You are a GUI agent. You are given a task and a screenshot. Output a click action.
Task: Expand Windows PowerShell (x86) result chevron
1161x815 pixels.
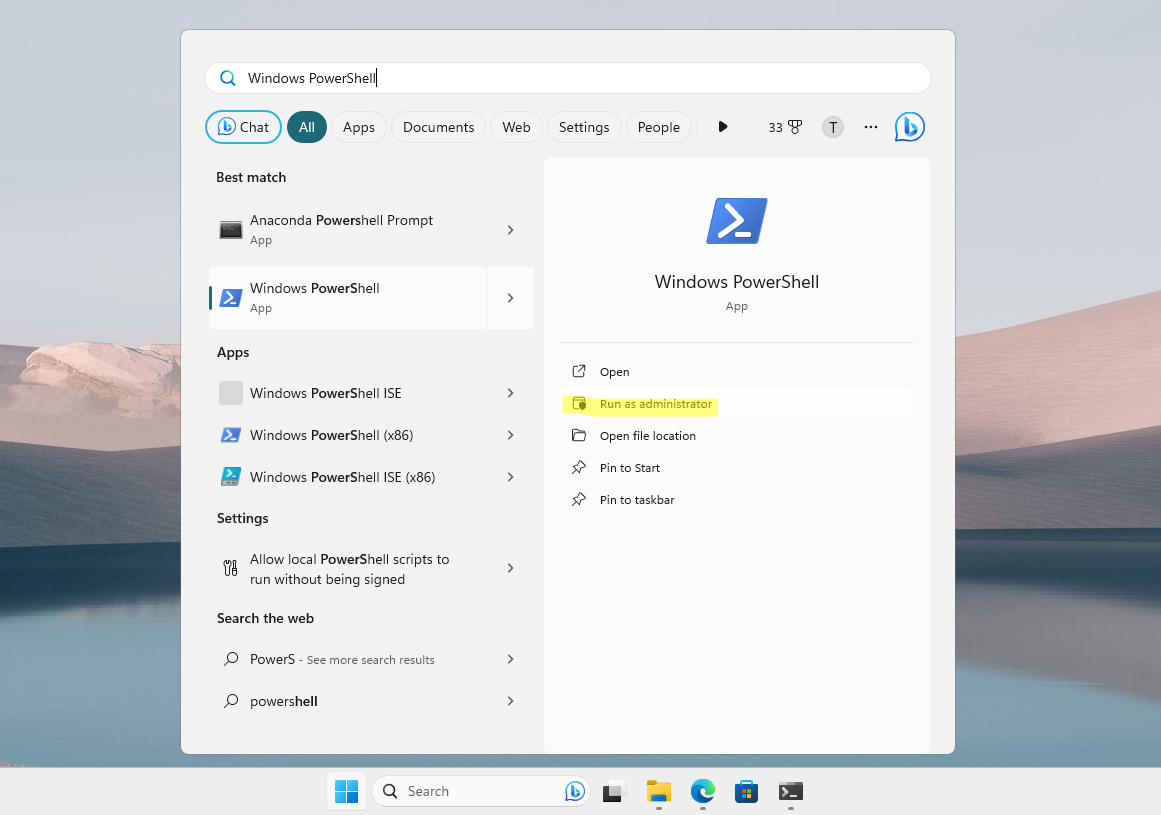click(x=510, y=435)
